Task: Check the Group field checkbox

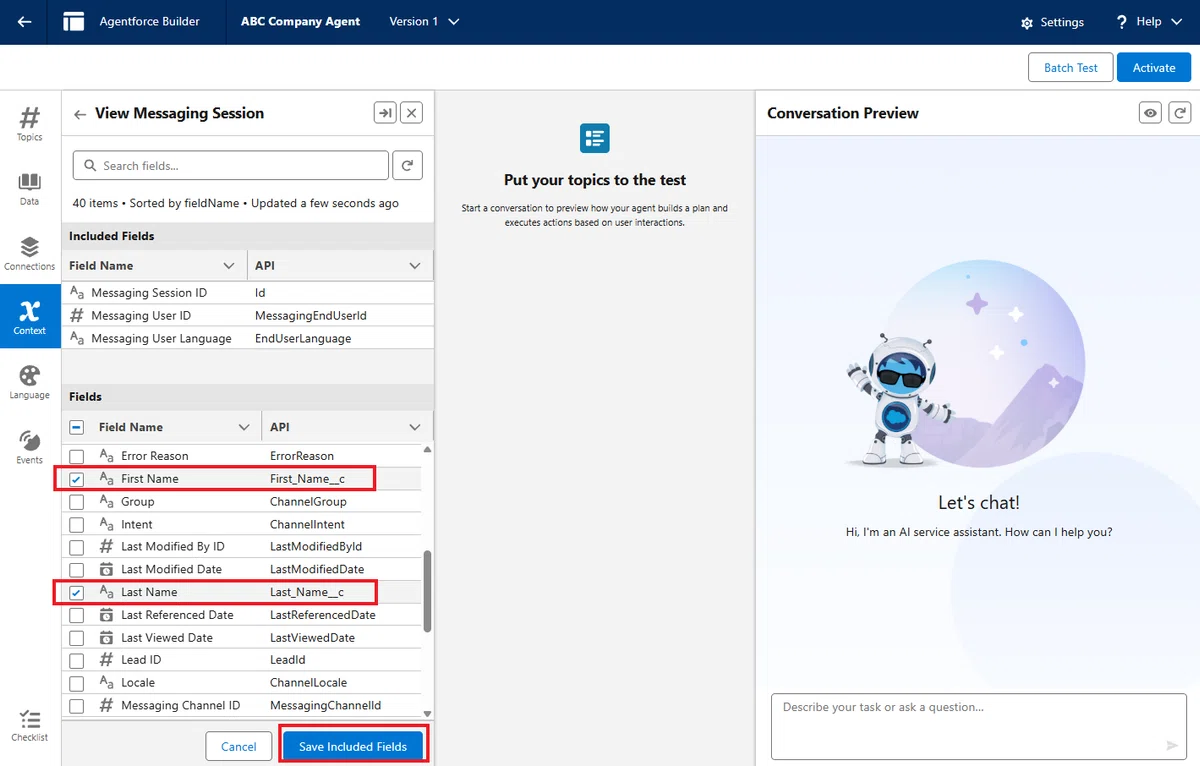Action: [x=77, y=502]
